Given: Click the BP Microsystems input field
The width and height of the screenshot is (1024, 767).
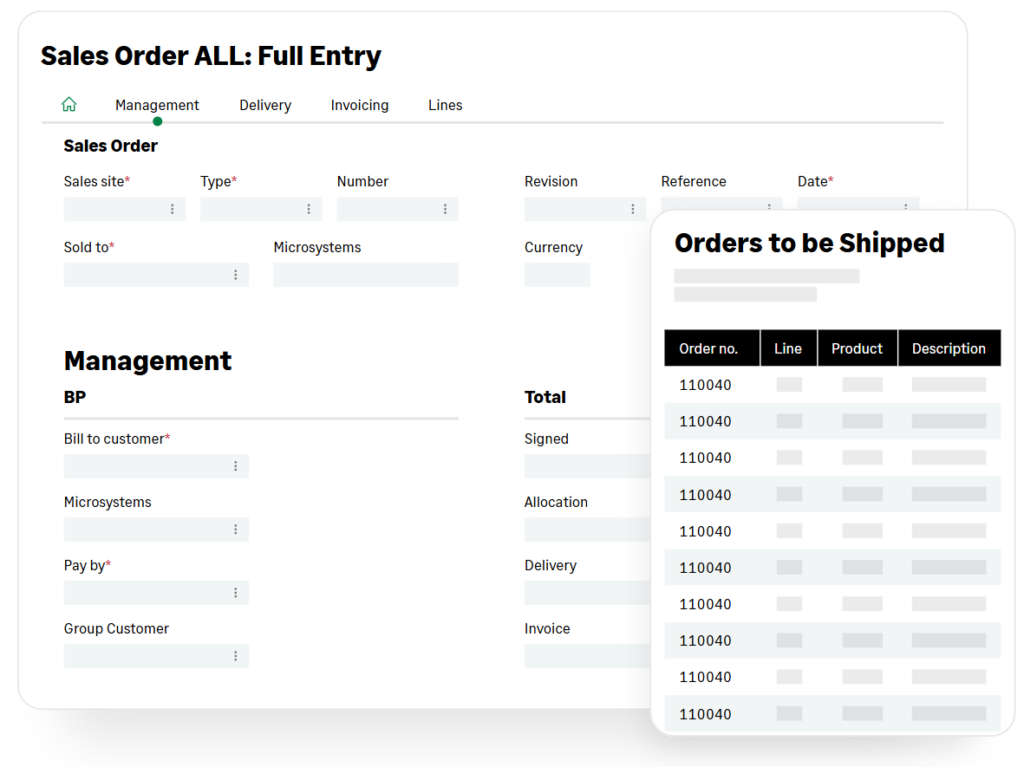Looking at the screenshot, I should click(x=156, y=529).
